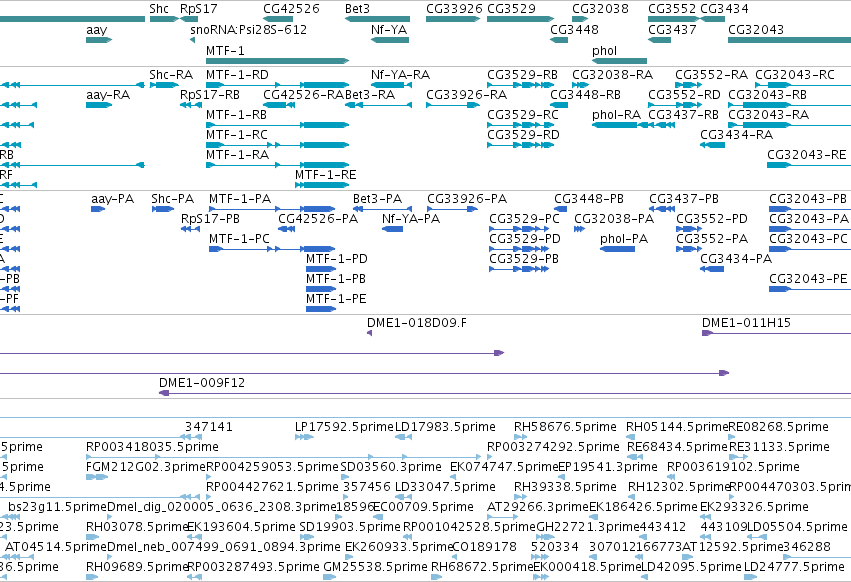Click BAC label DME1-011H15
The image size is (851, 582).
(x=746, y=324)
